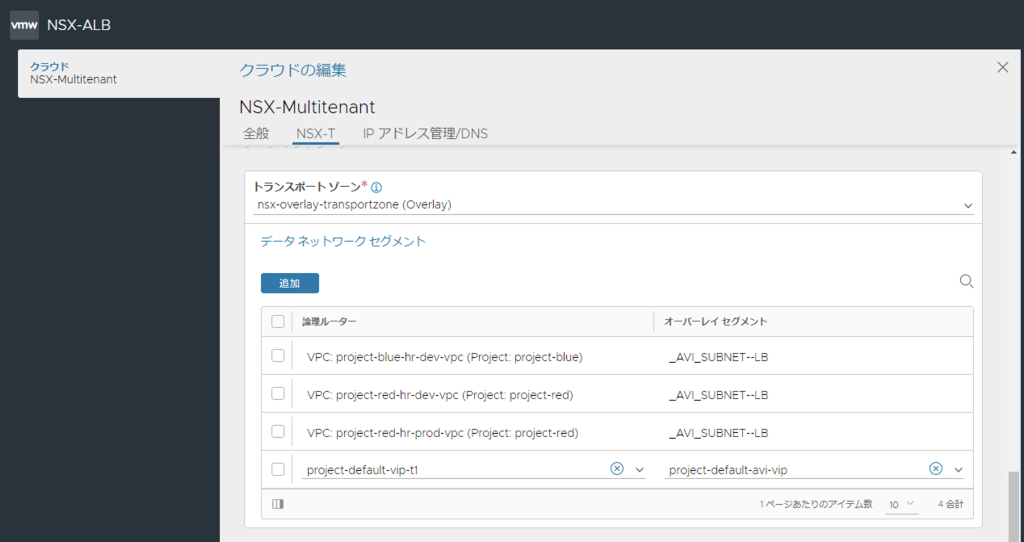This screenshot has width=1024, height=542.
Task: Toggle the select-all header checkbox
Action: tap(278, 321)
